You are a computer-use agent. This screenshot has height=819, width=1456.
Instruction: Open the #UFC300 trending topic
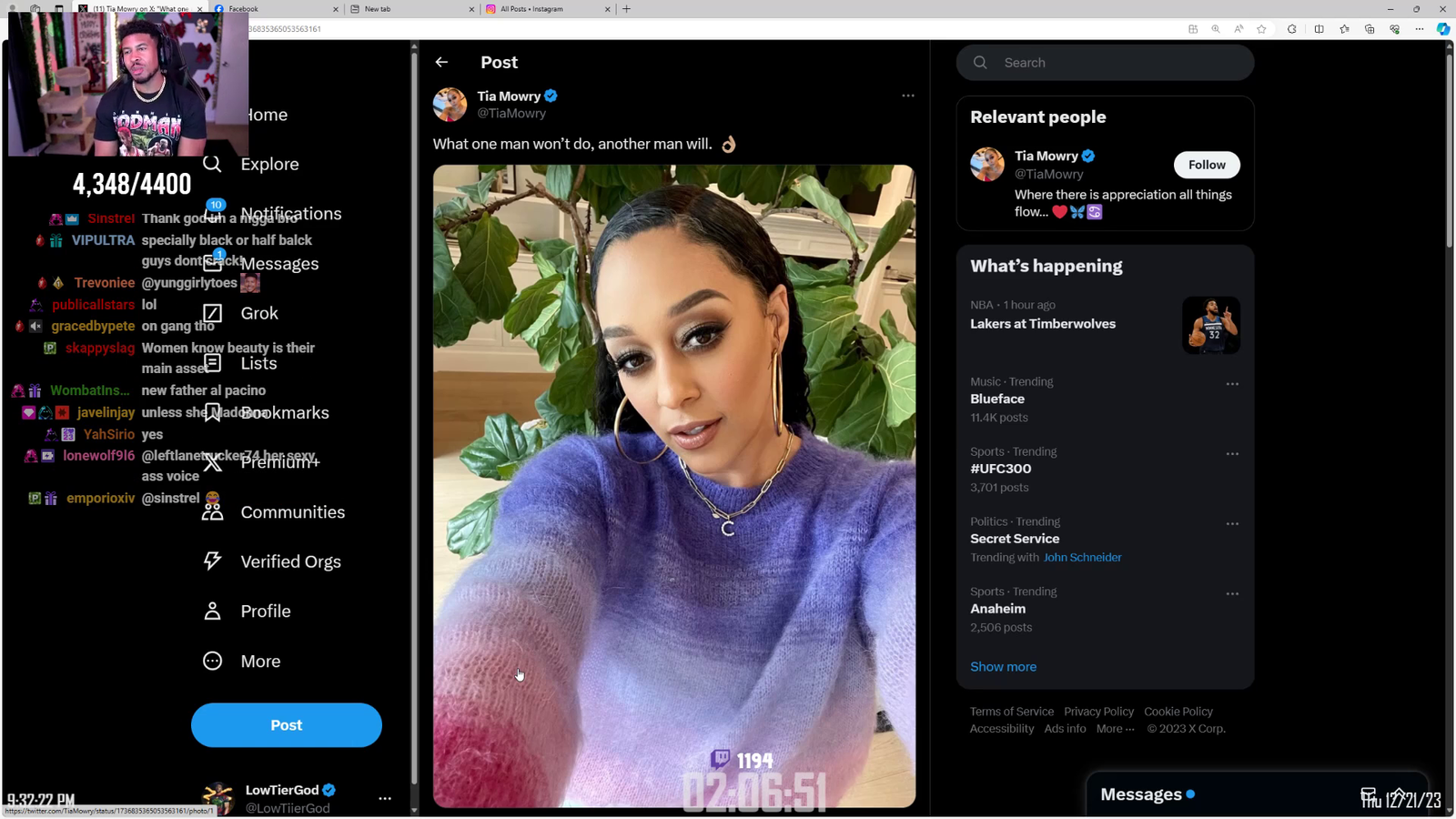point(1001,470)
